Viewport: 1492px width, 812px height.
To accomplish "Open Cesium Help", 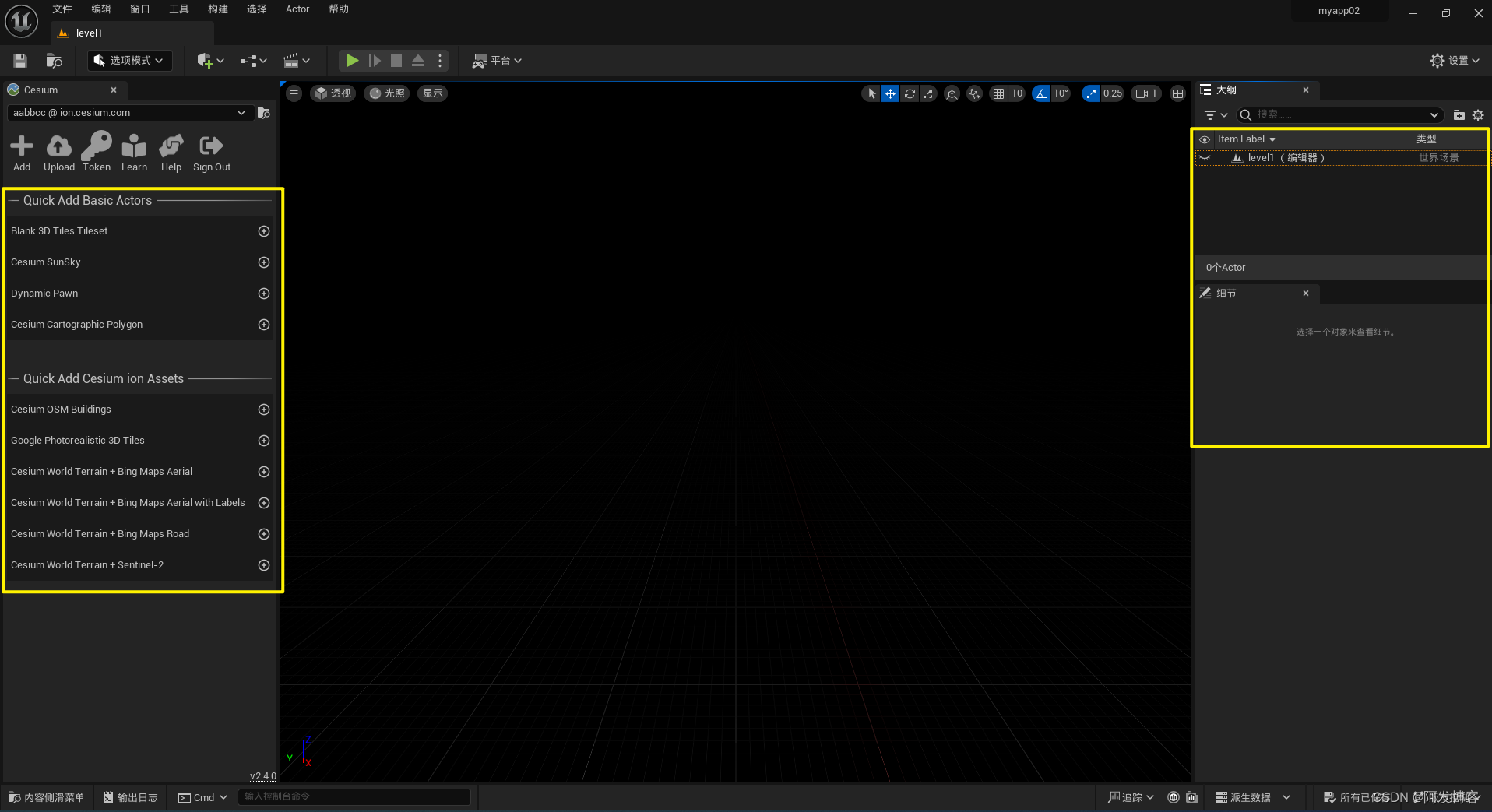I will click(171, 153).
